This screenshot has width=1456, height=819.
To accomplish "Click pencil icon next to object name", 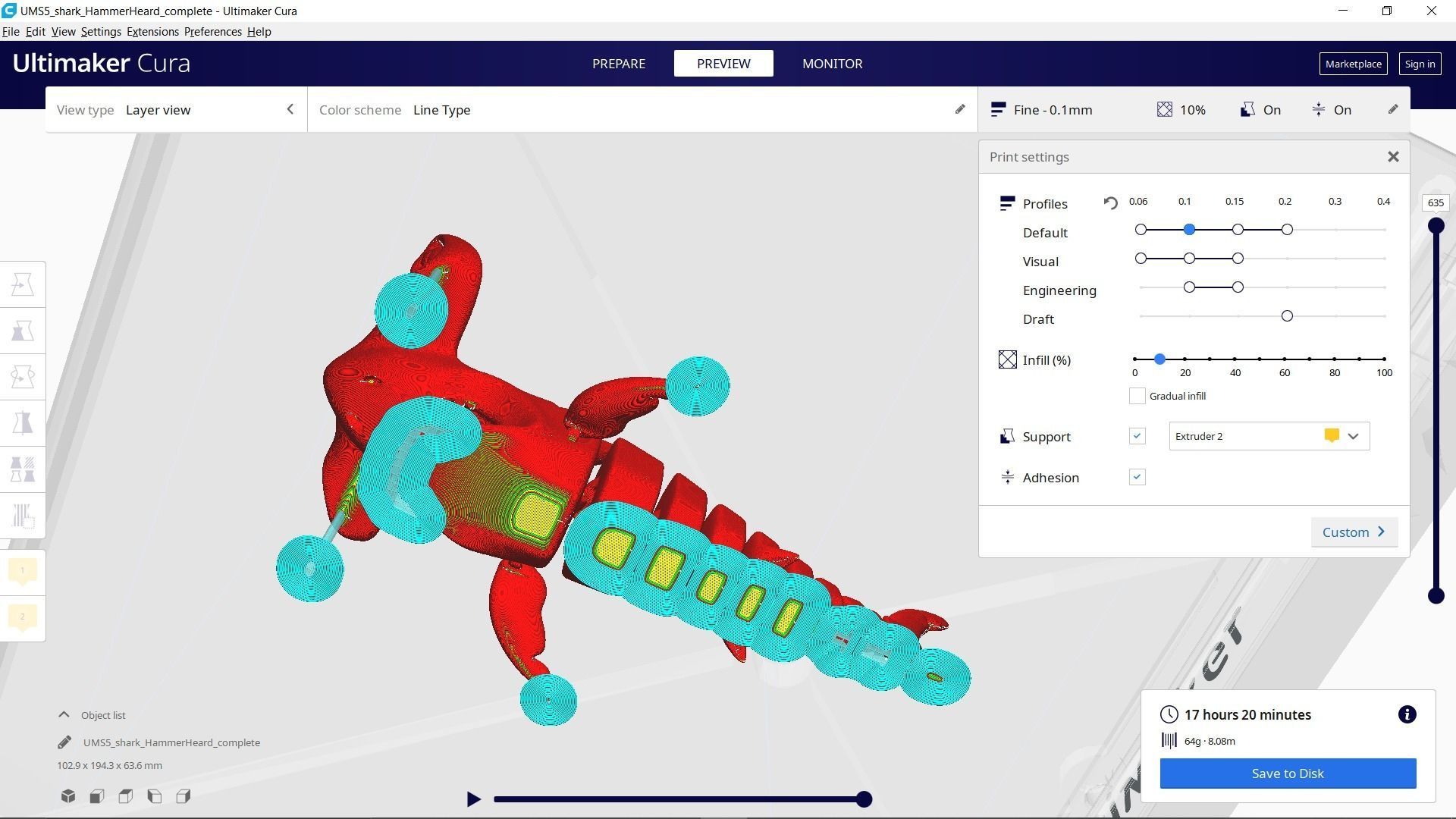I will point(64,742).
